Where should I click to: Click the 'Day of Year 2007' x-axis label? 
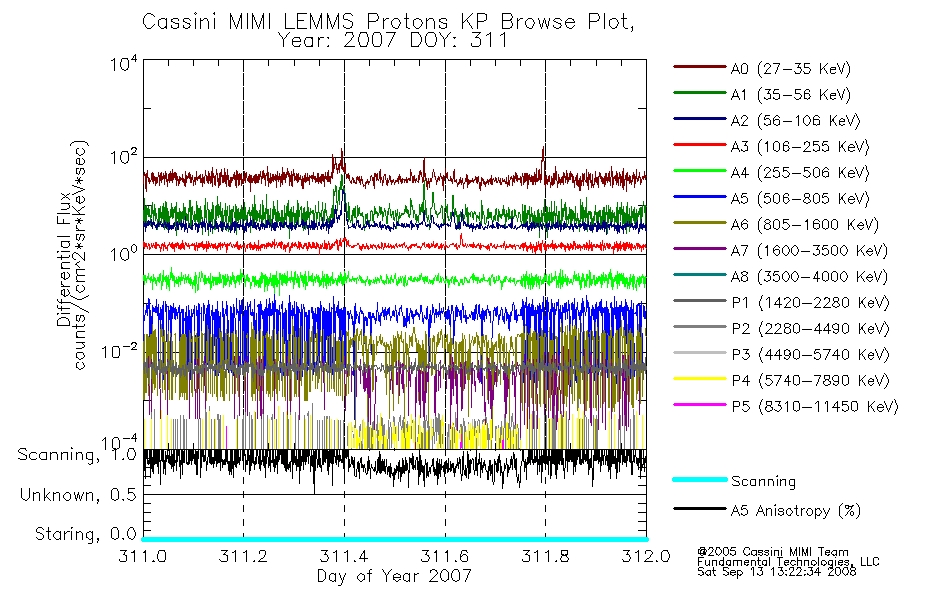pyautogui.click(x=394, y=576)
